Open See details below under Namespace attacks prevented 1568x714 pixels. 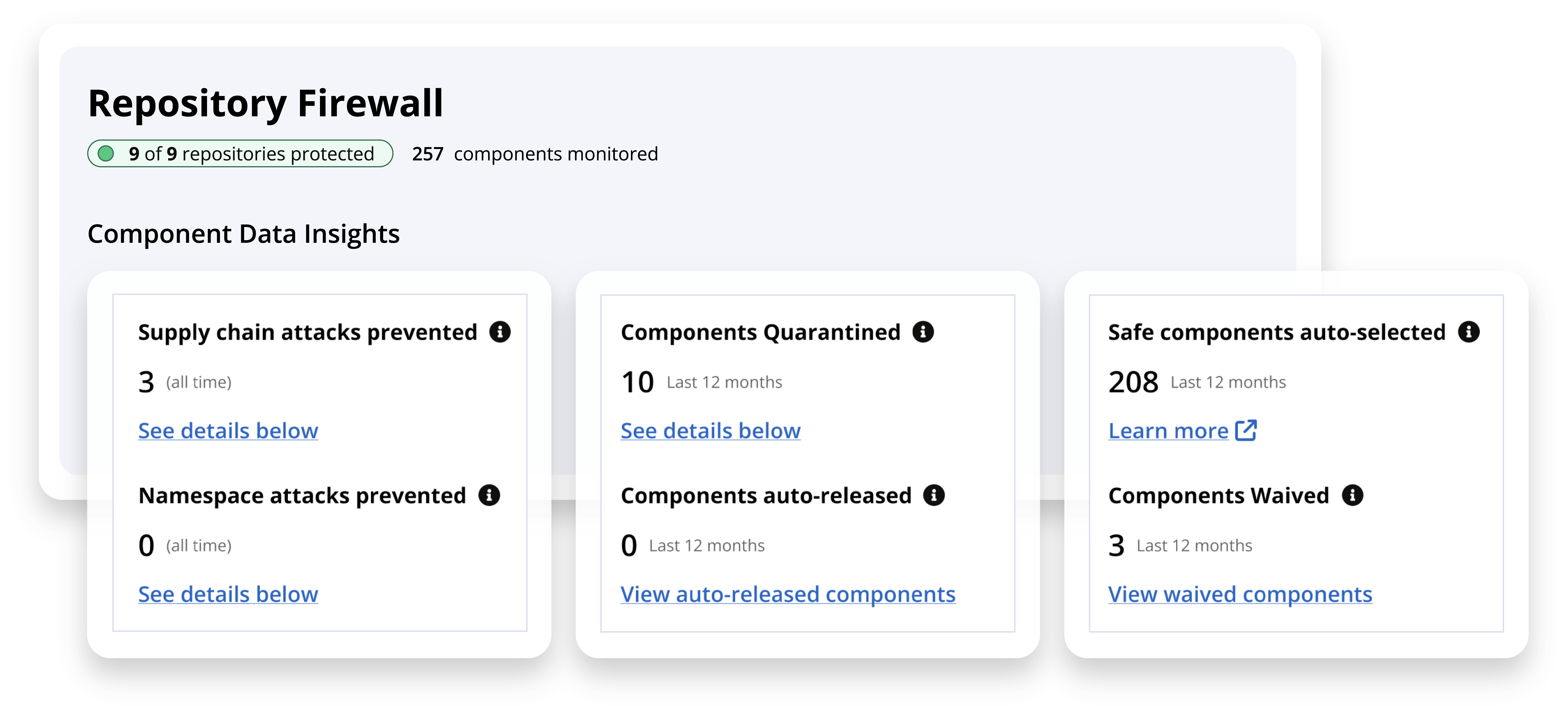pos(228,593)
